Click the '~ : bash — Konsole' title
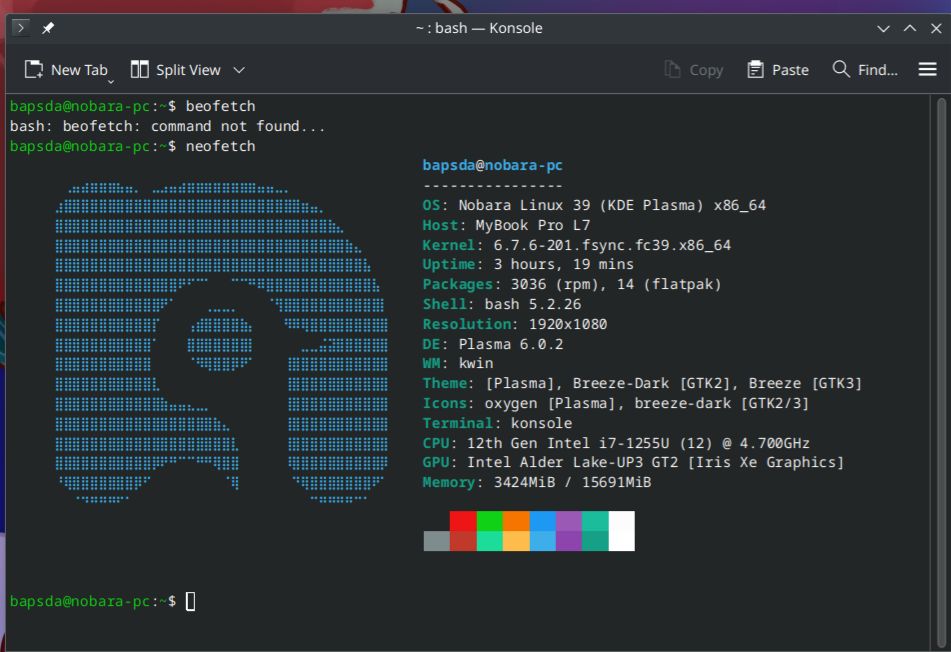 [479, 28]
